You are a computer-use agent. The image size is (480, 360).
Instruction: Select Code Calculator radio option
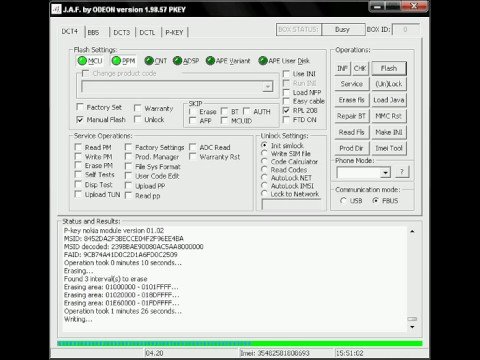coord(264,161)
